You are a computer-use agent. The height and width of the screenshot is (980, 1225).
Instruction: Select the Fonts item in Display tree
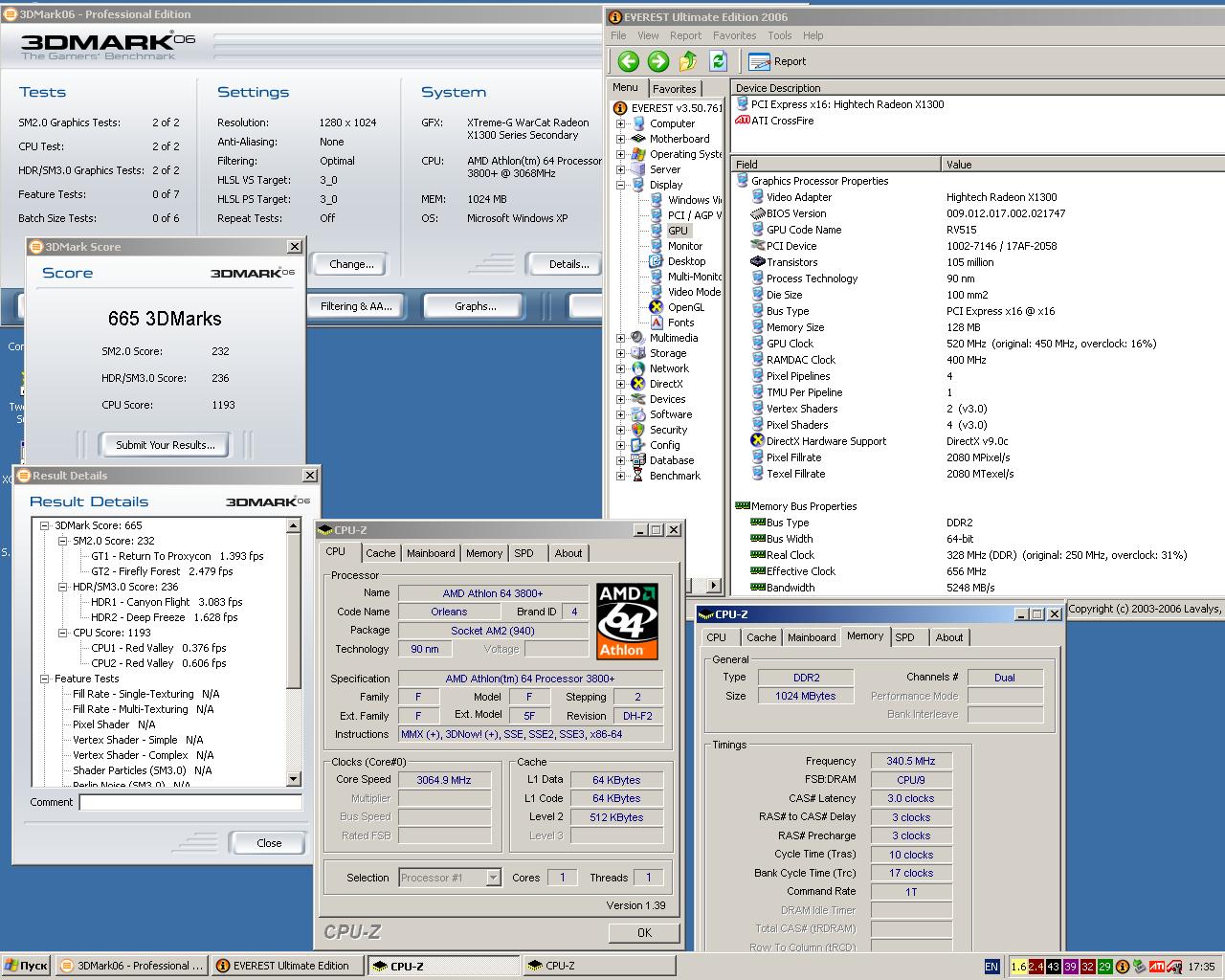[x=680, y=323]
